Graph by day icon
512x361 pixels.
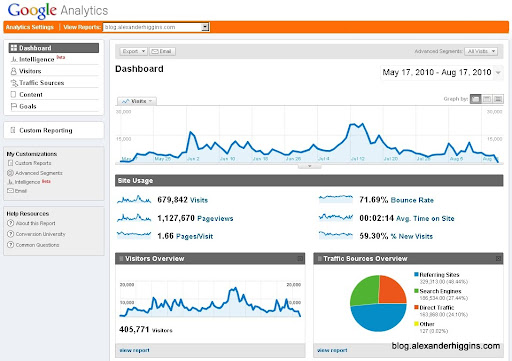click(476, 99)
